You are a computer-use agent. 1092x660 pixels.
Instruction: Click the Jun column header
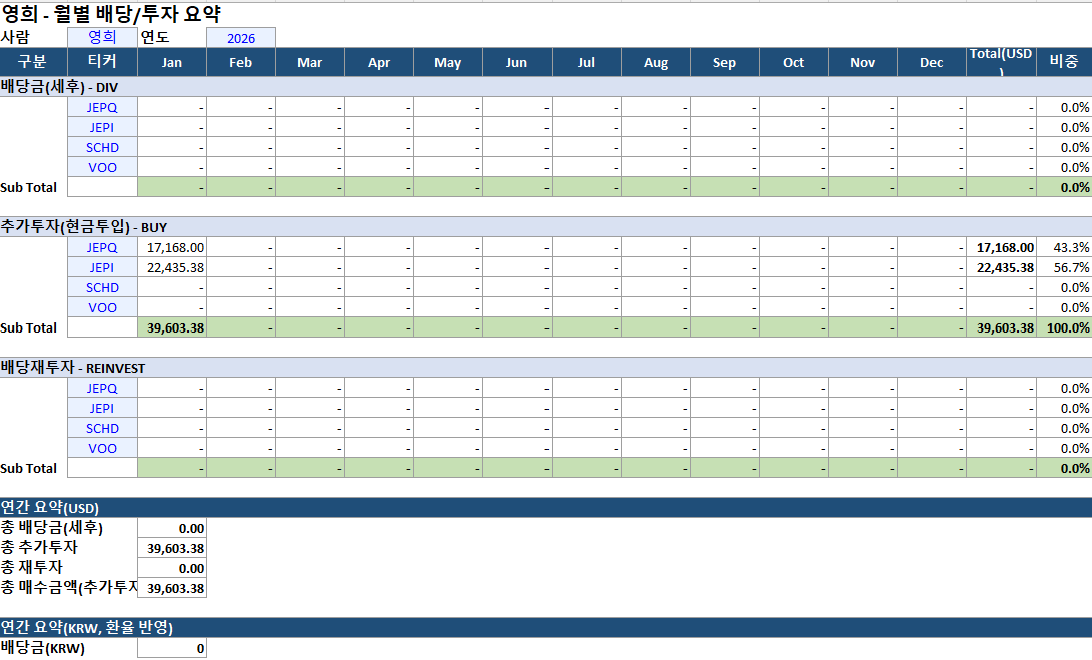[517, 62]
